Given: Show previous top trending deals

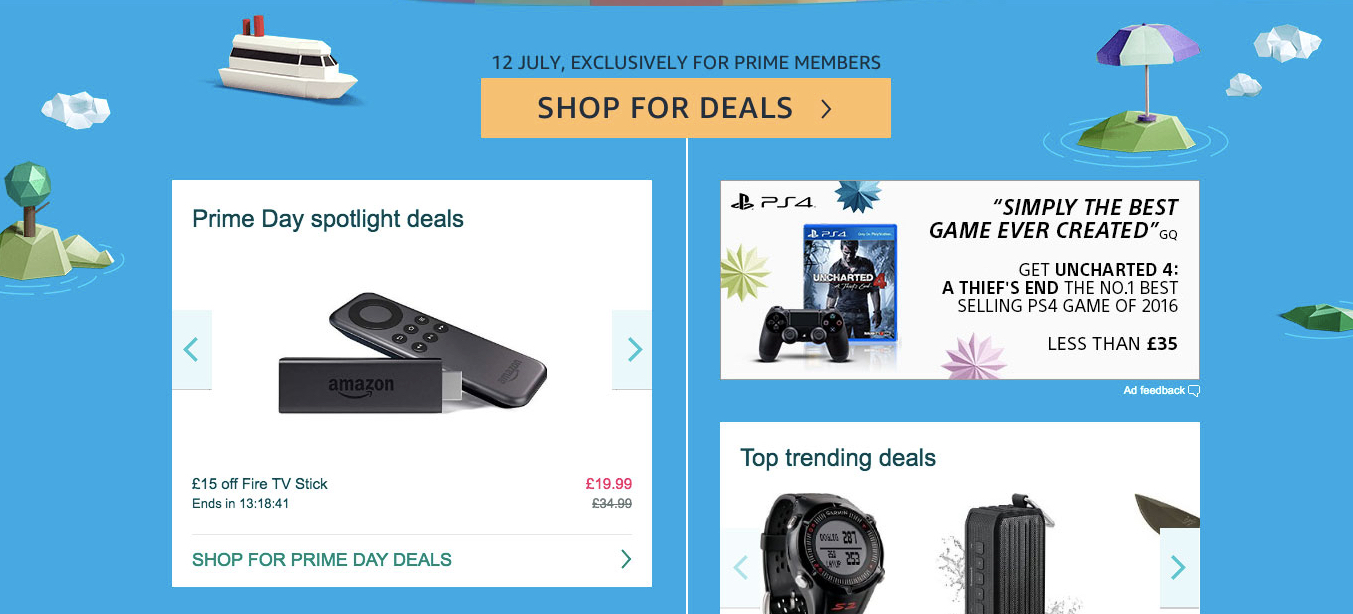Looking at the screenshot, I should [x=740, y=568].
